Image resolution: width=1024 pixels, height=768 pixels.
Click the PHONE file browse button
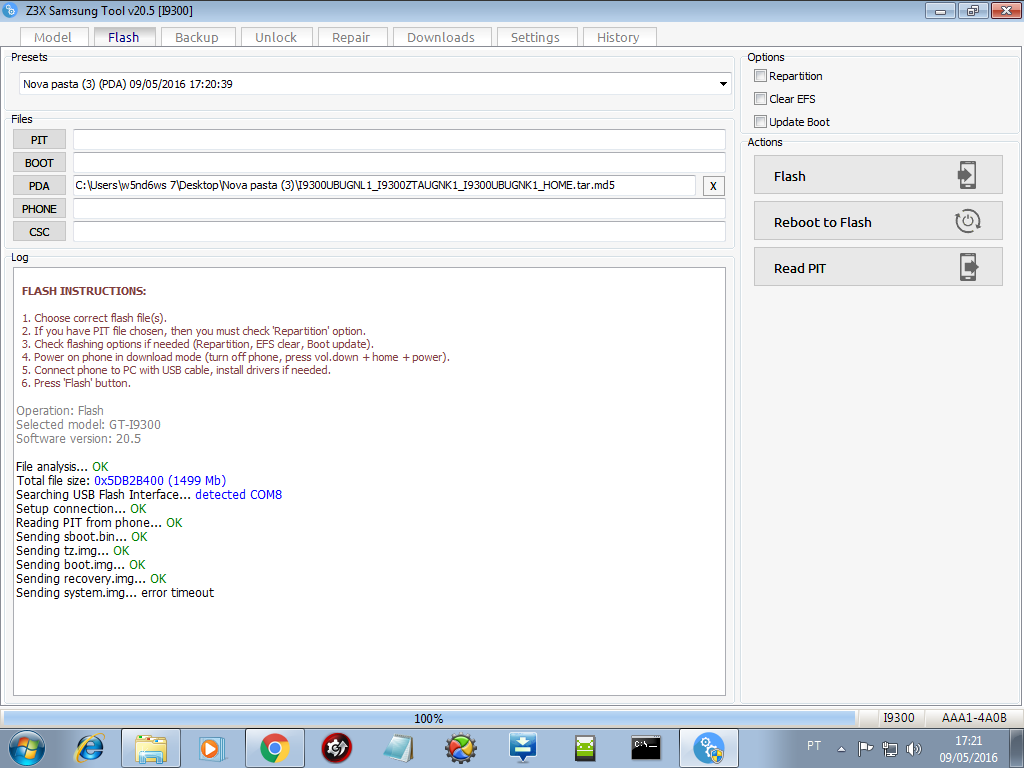click(39, 209)
